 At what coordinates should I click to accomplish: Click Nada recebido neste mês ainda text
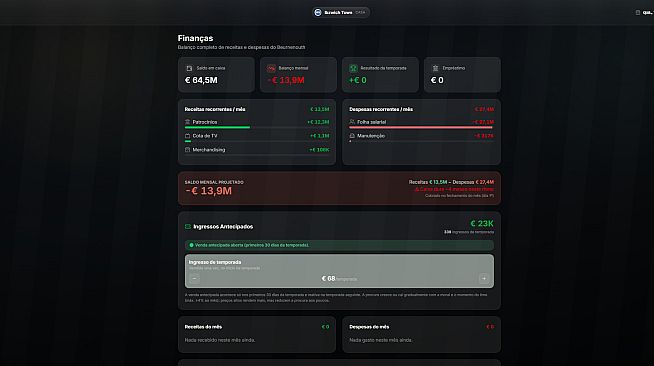pos(220,340)
